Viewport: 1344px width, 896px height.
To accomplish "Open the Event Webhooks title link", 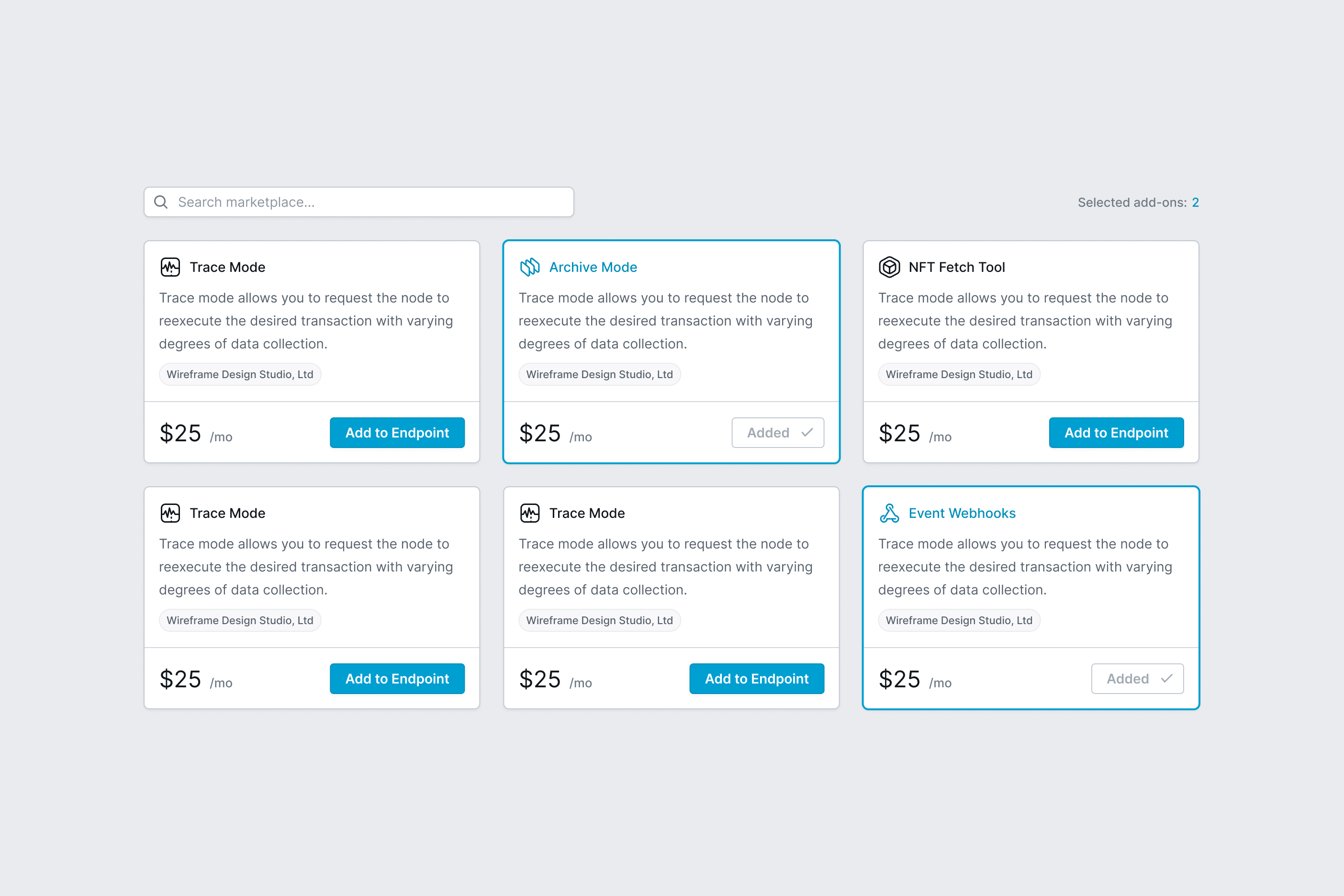I will coord(962,513).
